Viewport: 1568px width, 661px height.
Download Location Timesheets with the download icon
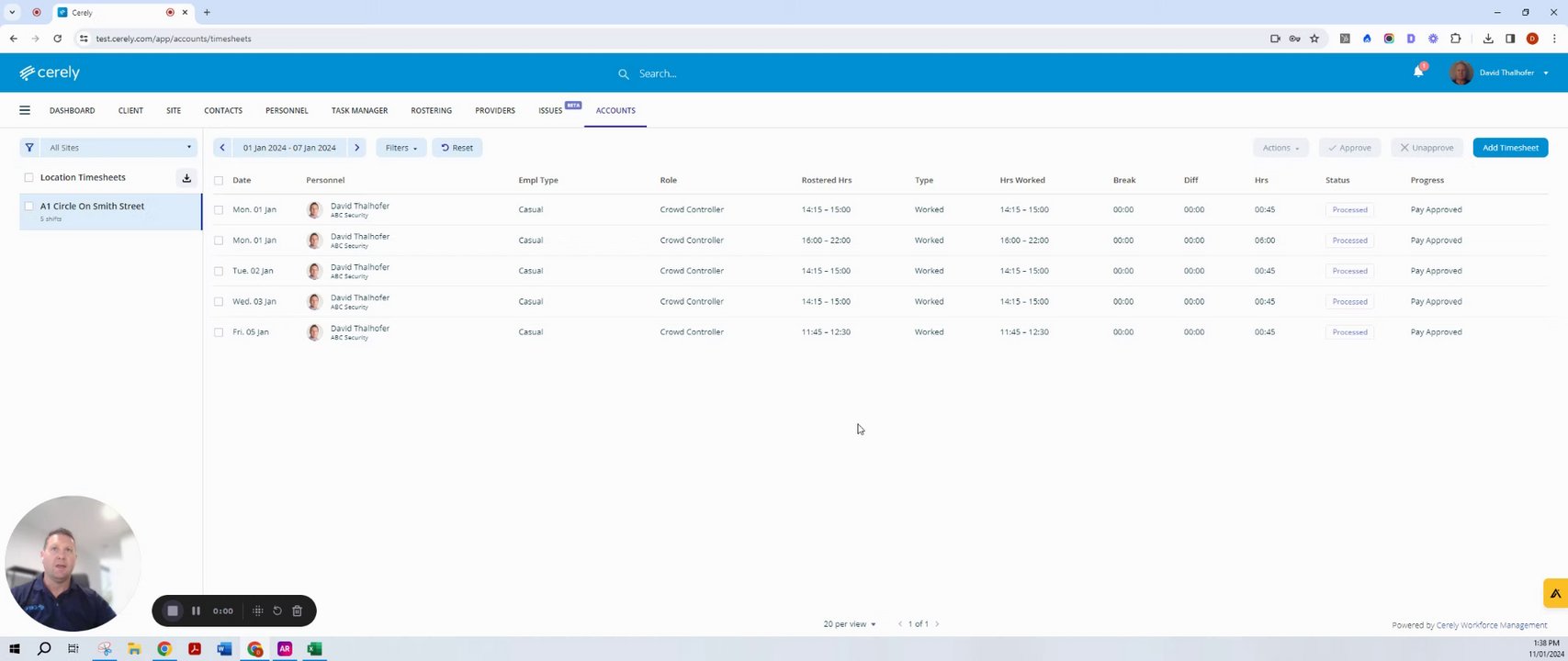[x=186, y=178]
